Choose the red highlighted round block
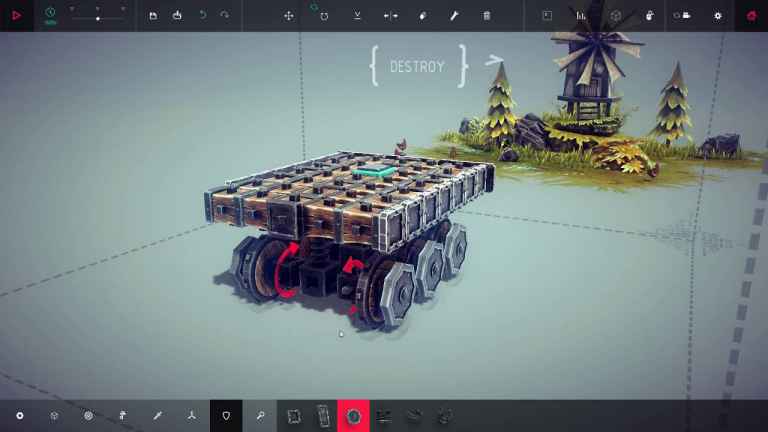This screenshot has height=432, width=768. coord(353,415)
